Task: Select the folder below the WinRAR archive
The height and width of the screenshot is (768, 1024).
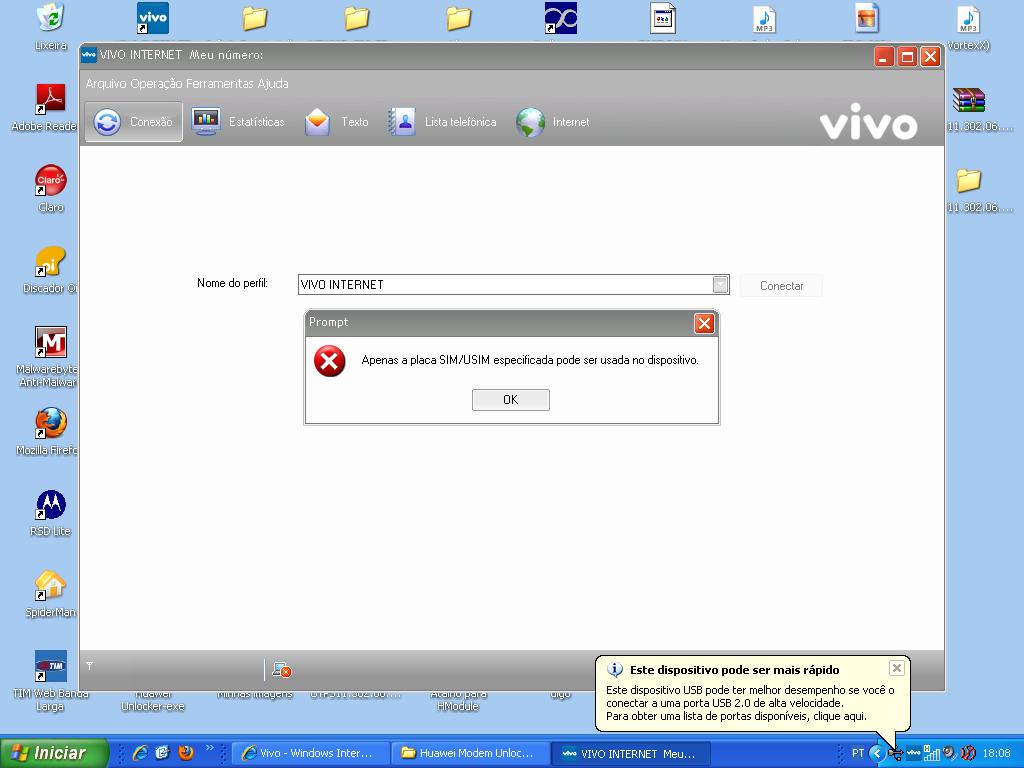Action: point(969,181)
